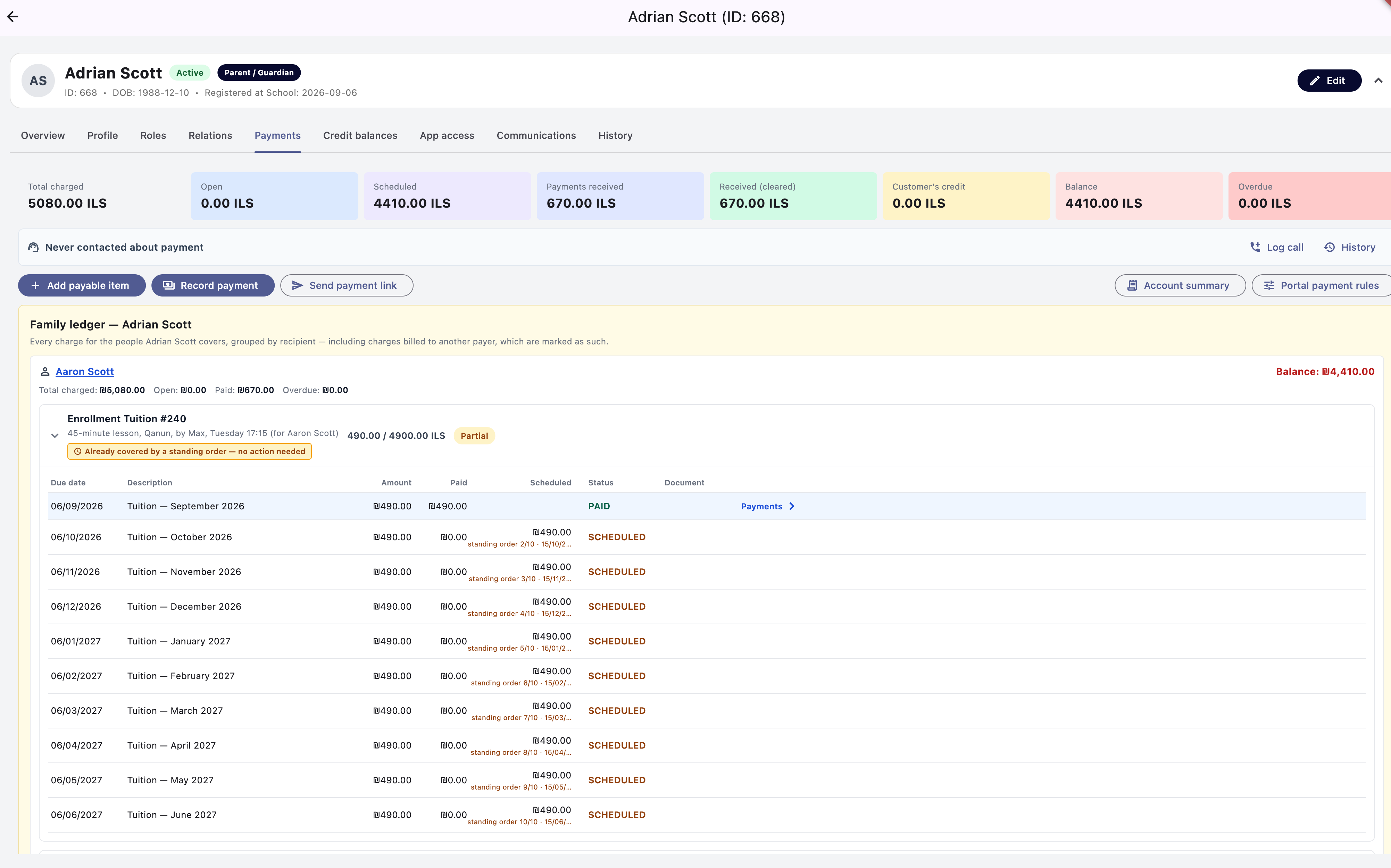Collapse Enrollment Tuition #240 section

tap(55, 436)
